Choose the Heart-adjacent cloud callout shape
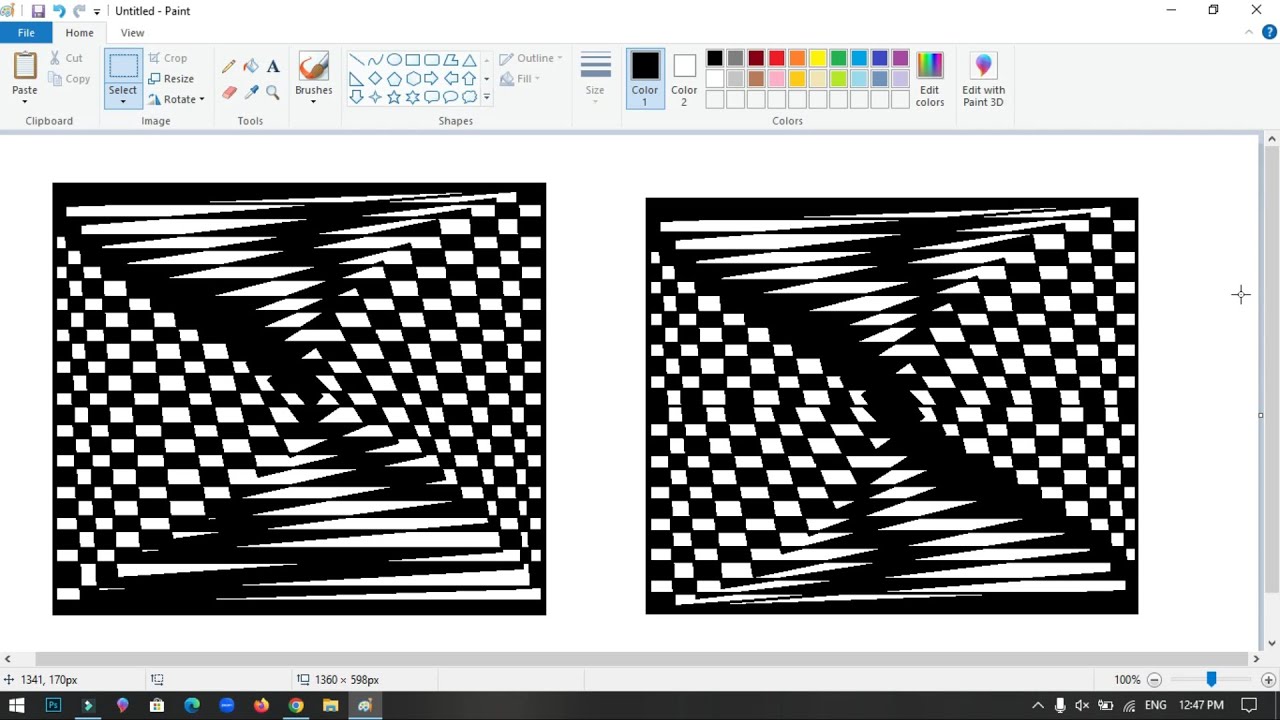1280x720 pixels. [469, 97]
